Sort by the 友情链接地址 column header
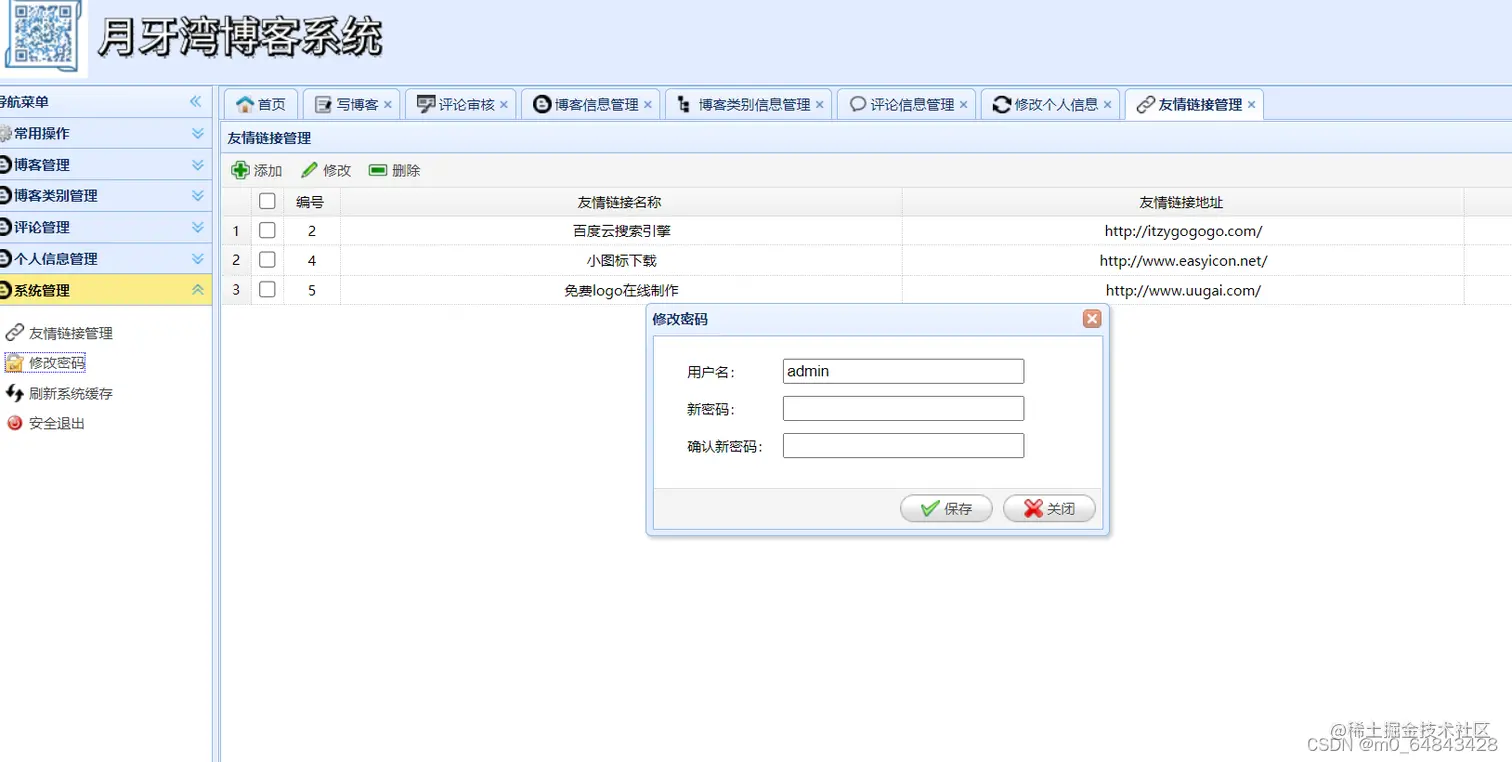 pyautogui.click(x=1182, y=201)
